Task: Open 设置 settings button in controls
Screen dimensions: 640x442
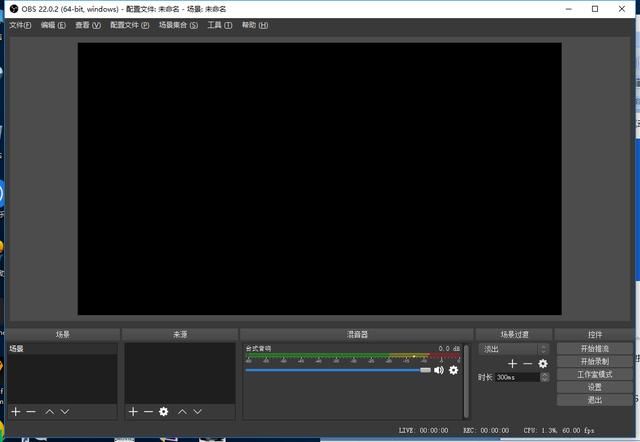Action: click(594, 387)
